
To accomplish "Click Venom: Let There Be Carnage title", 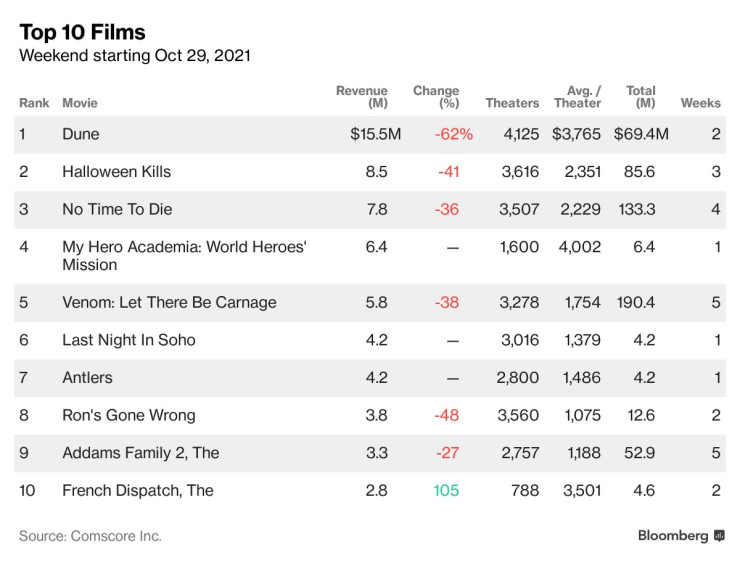I will [169, 303].
